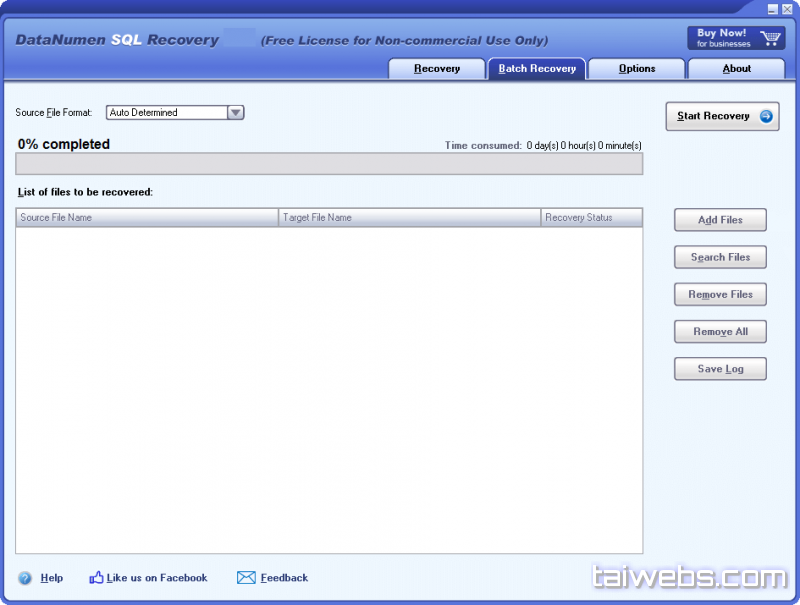The image size is (800, 605).
Task: Go to the About tab
Action: 736,69
